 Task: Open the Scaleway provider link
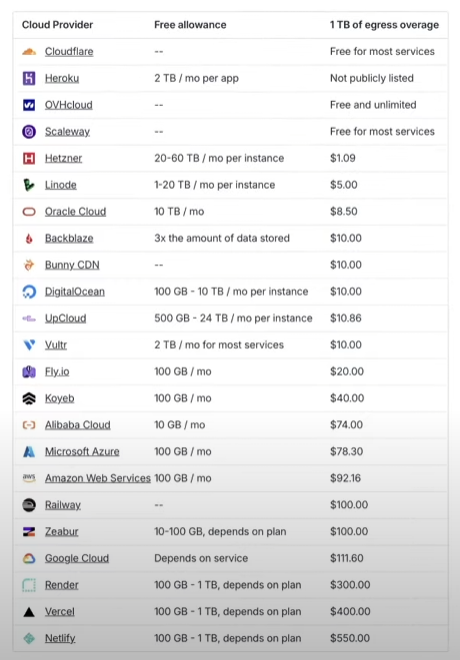click(x=67, y=132)
